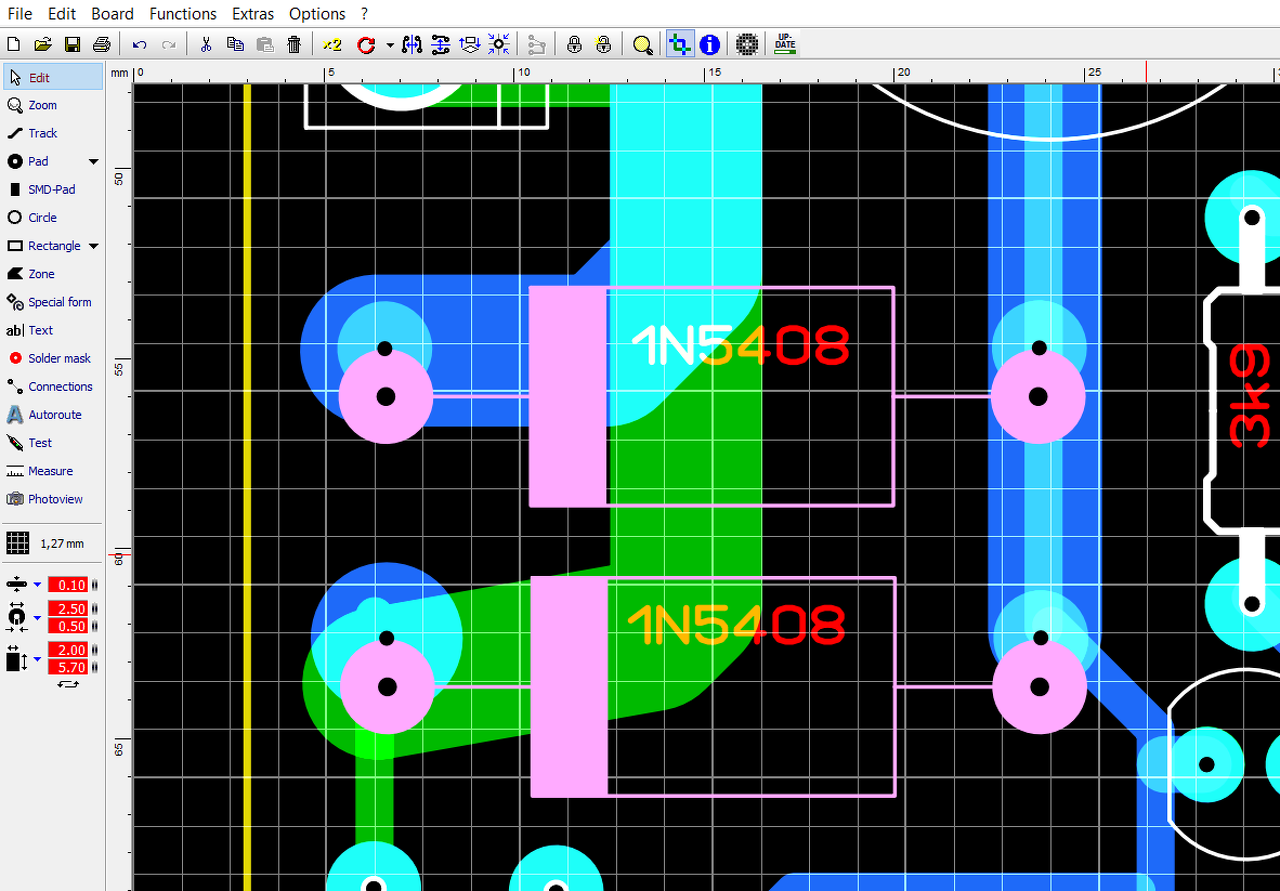This screenshot has width=1280, height=891.
Task: Click the pad drill 0.50 field
Action: (x=68, y=626)
